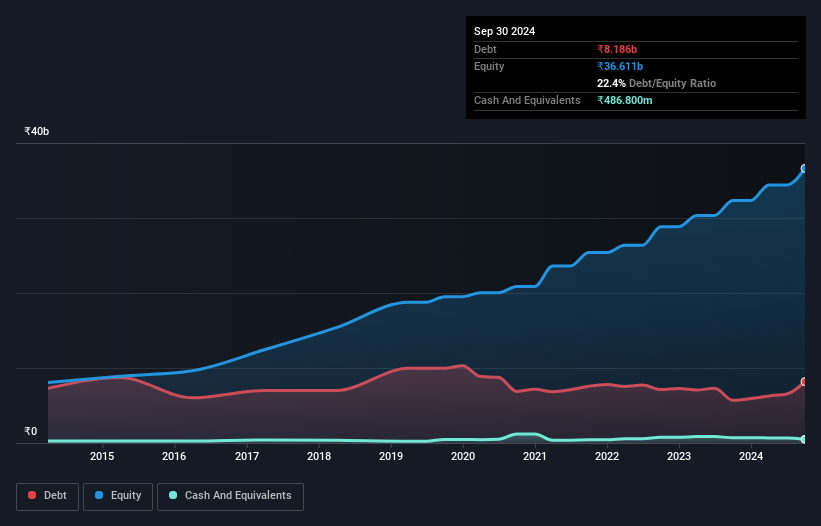This screenshot has height=526, width=821.
Task: Click the teal Cash legend dot
Action: [173, 495]
